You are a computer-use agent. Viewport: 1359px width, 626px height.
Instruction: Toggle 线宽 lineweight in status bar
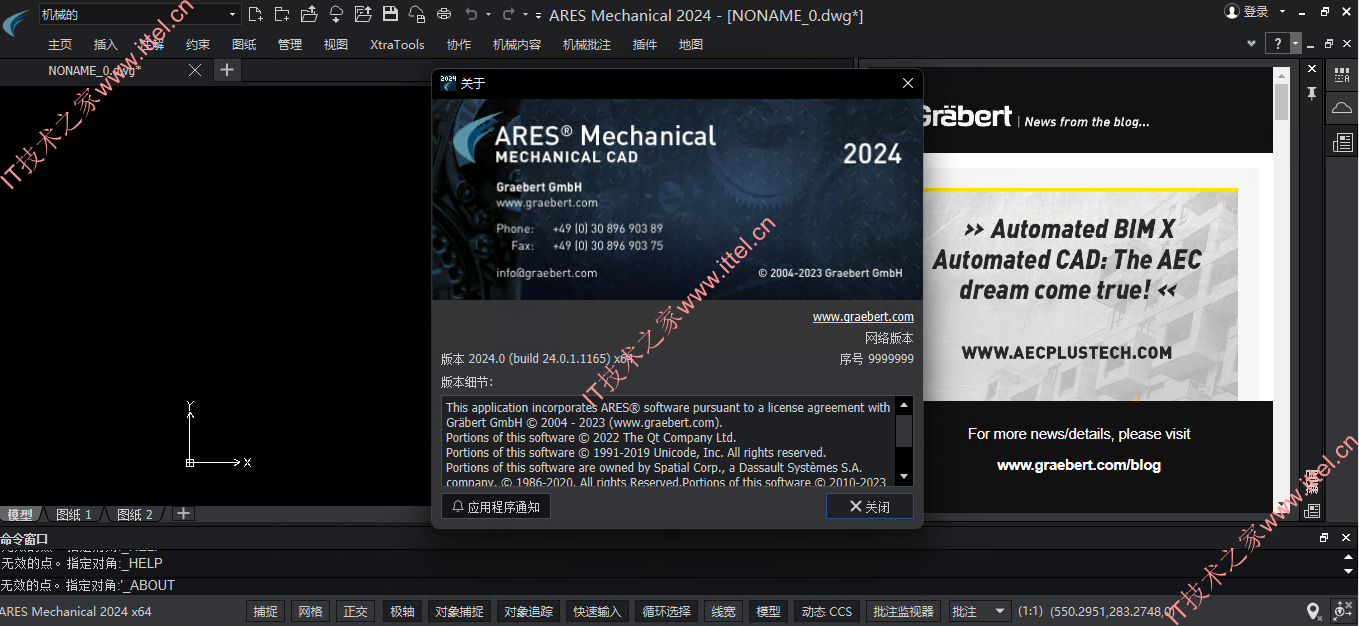click(x=723, y=611)
